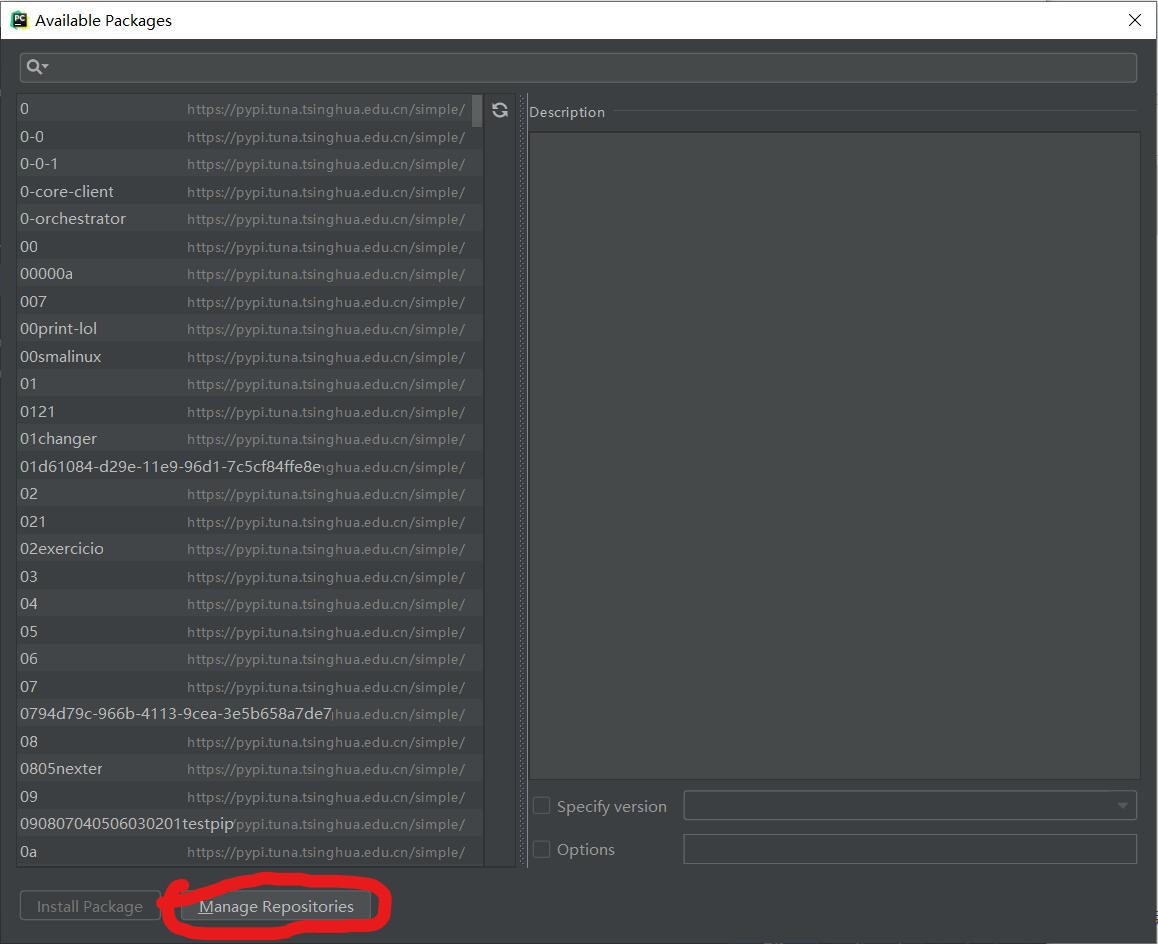Image resolution: width=1158 pixels, height=944 pixels.
Task: Click the refresh packages list icon
Action: click(500, 110)
